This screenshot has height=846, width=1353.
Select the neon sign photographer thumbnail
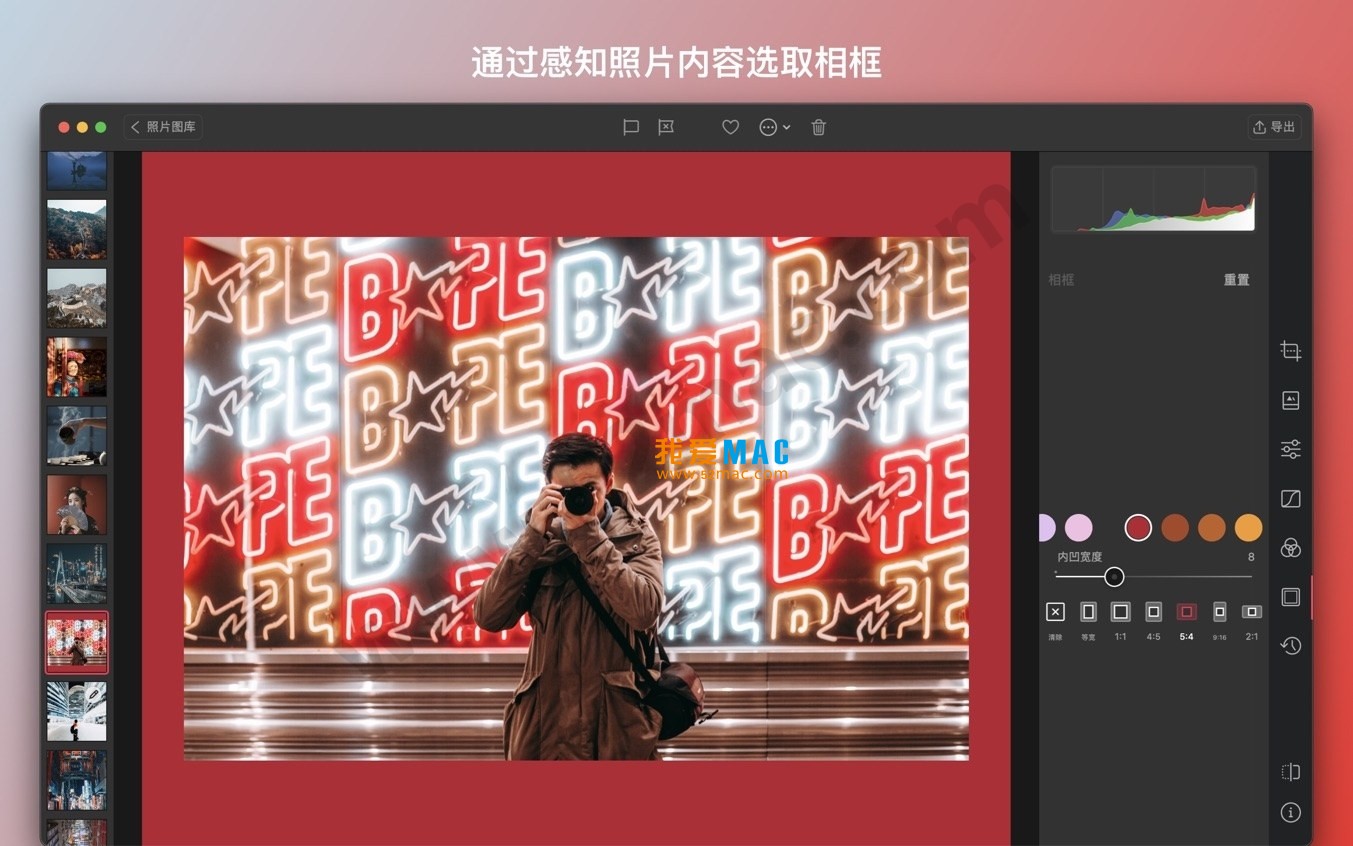coord(77,643)
